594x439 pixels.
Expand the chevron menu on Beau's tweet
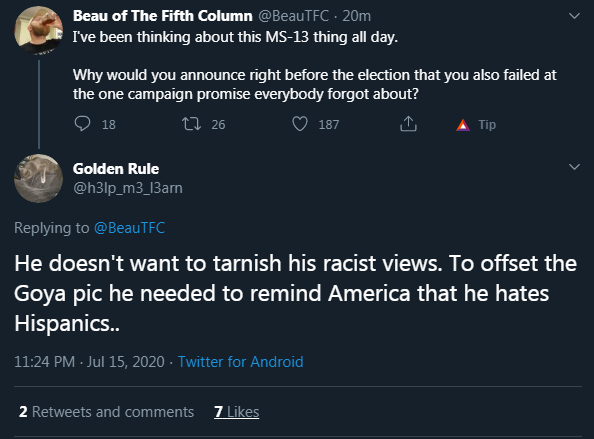[x=574, y=16]
